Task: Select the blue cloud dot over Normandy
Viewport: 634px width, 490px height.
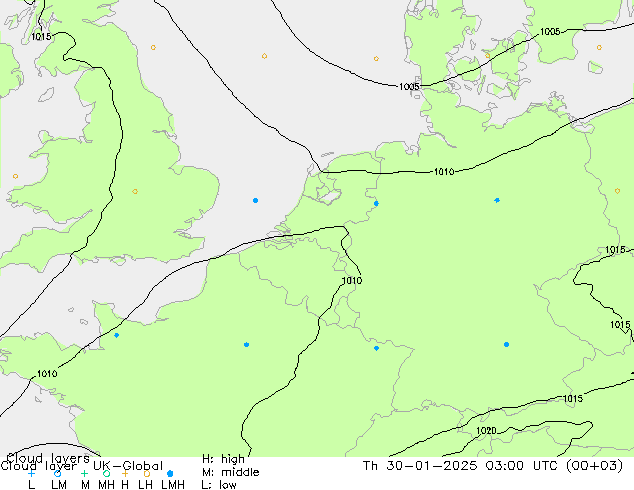Action: pyautogui.click(x=117, y=335)
